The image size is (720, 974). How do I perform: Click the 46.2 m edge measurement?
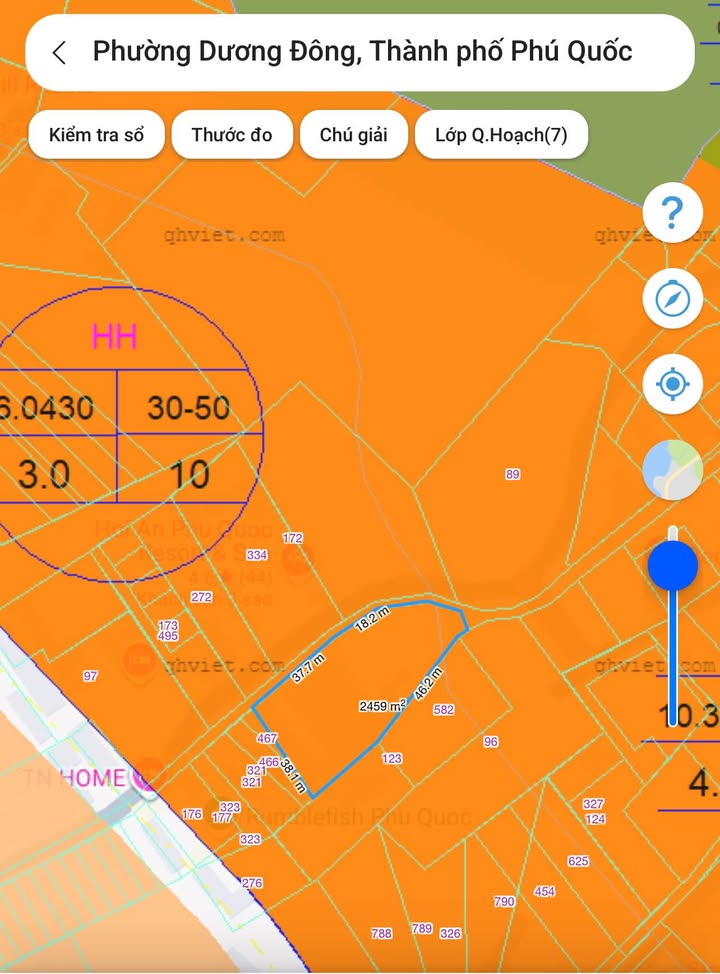click(x=428, y=683)
